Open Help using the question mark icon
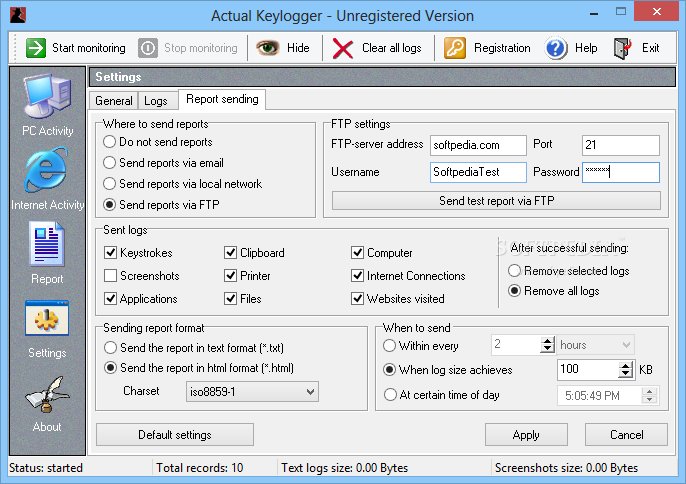 (x=556, y=48)
